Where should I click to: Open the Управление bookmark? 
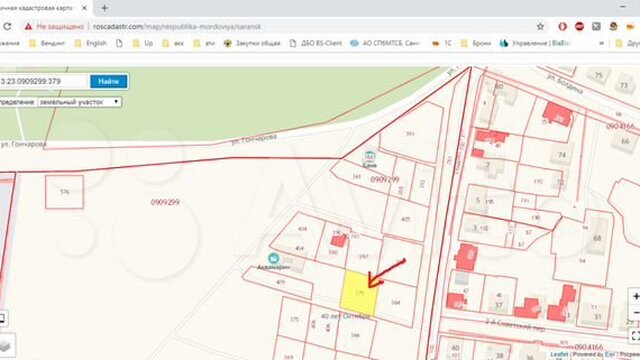click(535, 43)
